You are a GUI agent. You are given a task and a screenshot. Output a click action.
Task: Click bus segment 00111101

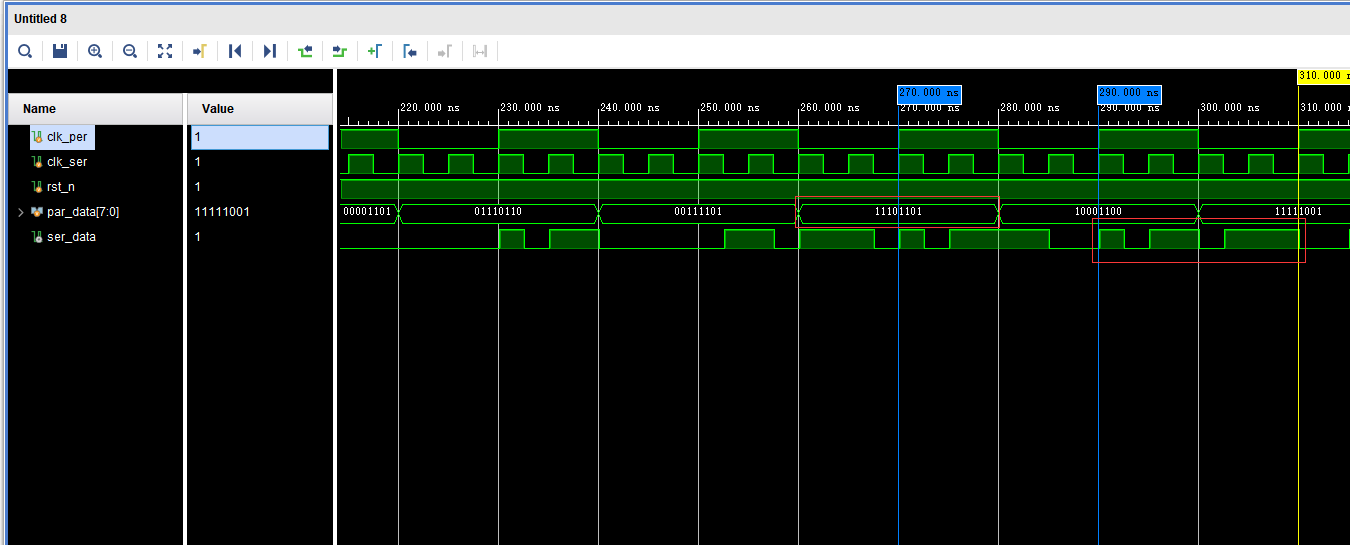click(698, 212)
